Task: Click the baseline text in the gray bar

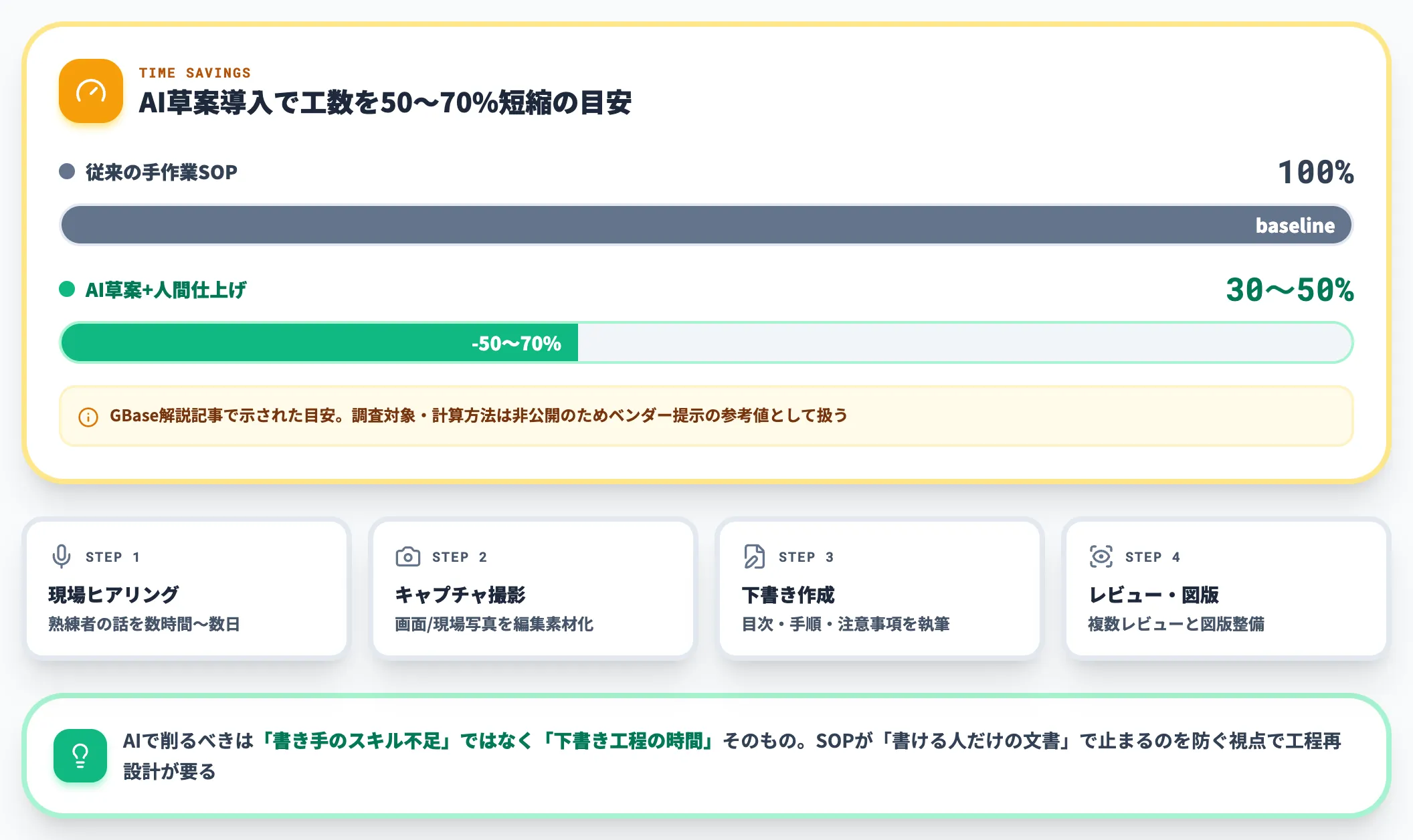Action: point(1295,225)
